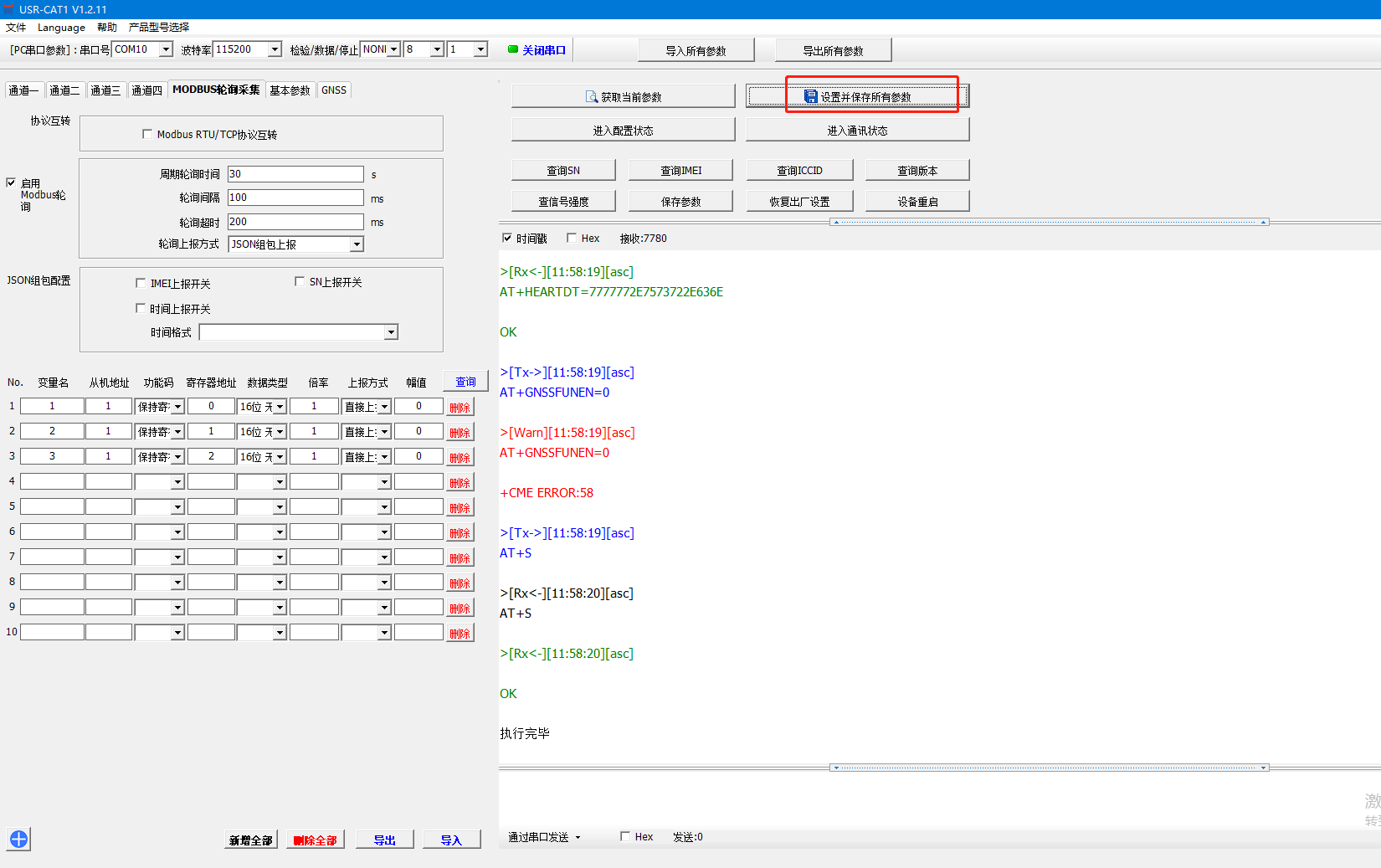The image size is (1381, 868).
Task: Click the 周期轮询时间 input field
Action: (295, 174)
